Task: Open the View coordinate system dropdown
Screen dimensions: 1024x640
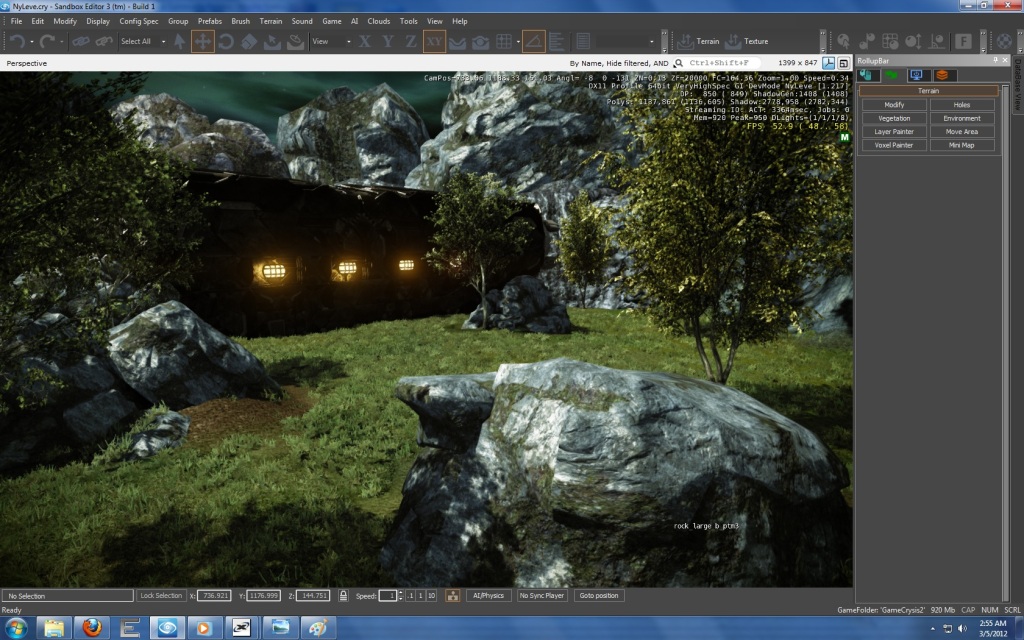Action: 331,41
